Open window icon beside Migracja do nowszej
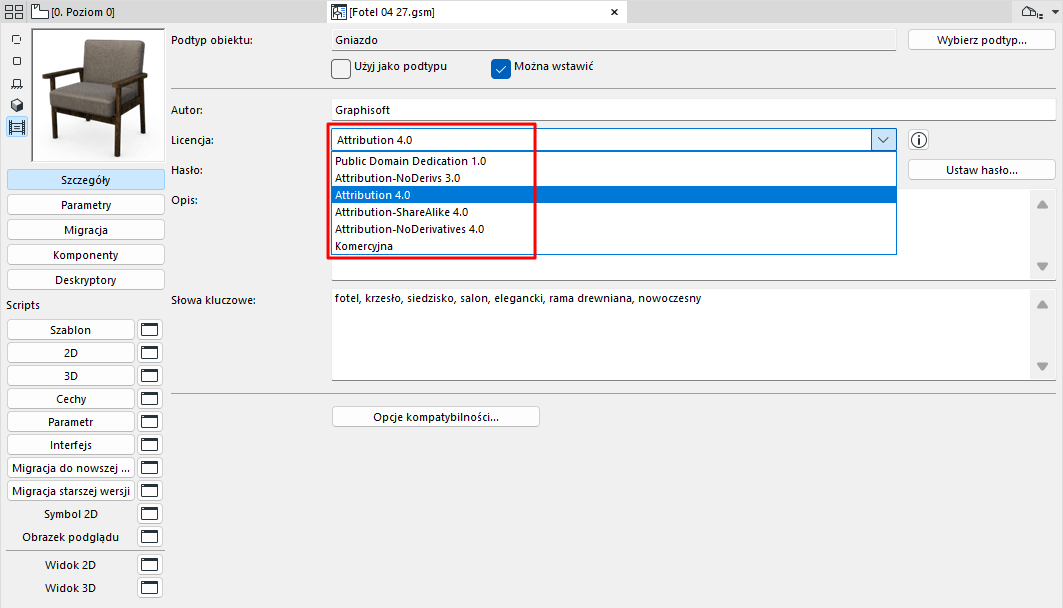 [149, 468]
